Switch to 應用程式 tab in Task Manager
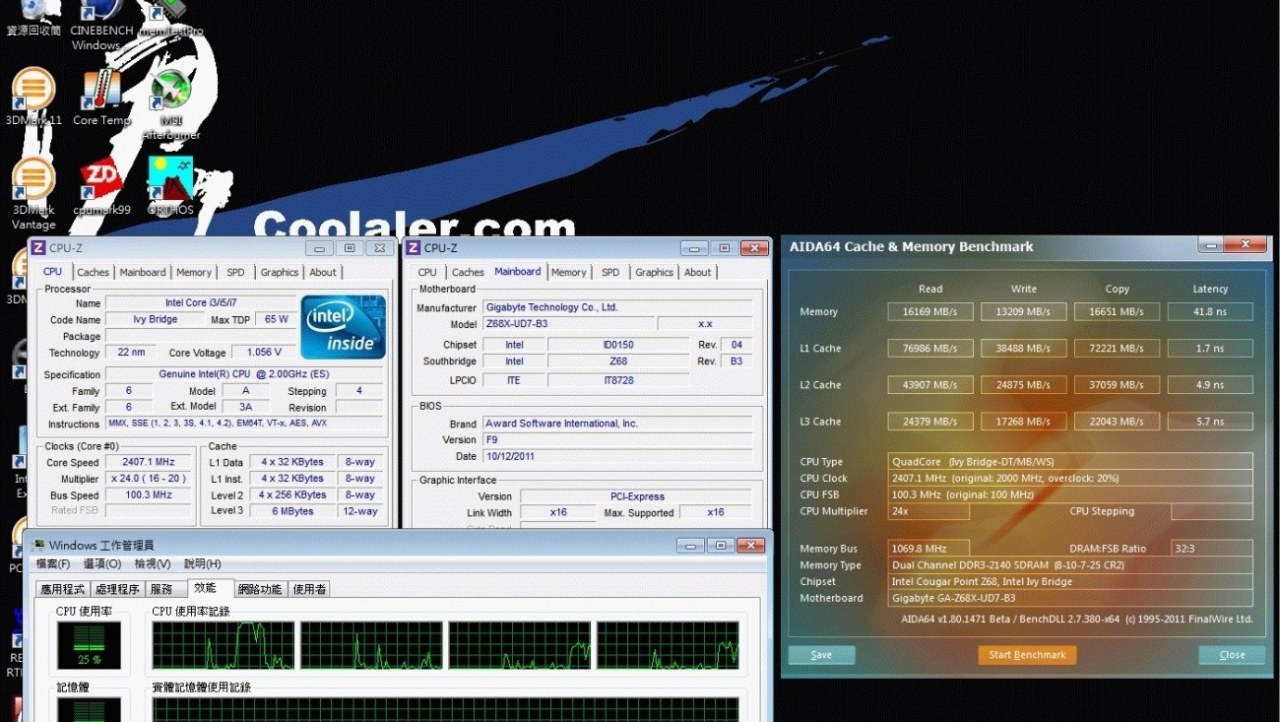This screenshot has width=1280, height=722. 62,589
